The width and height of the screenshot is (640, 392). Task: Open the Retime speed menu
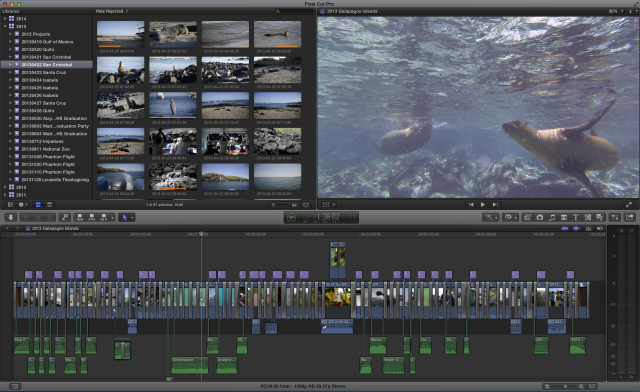tap(511, 217)
